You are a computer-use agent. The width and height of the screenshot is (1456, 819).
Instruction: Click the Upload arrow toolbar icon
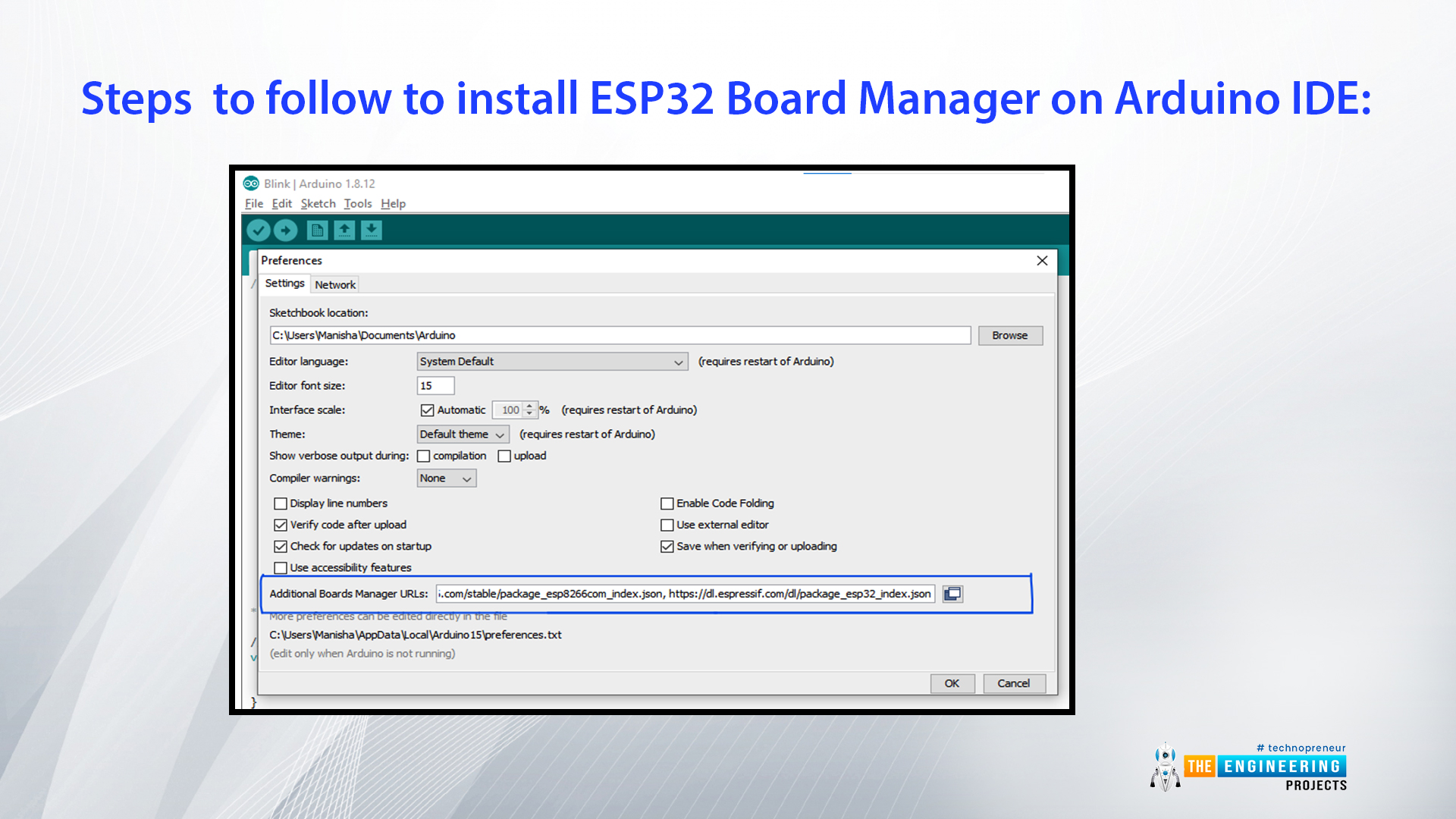pyautogui.click(x=286, y=230)
